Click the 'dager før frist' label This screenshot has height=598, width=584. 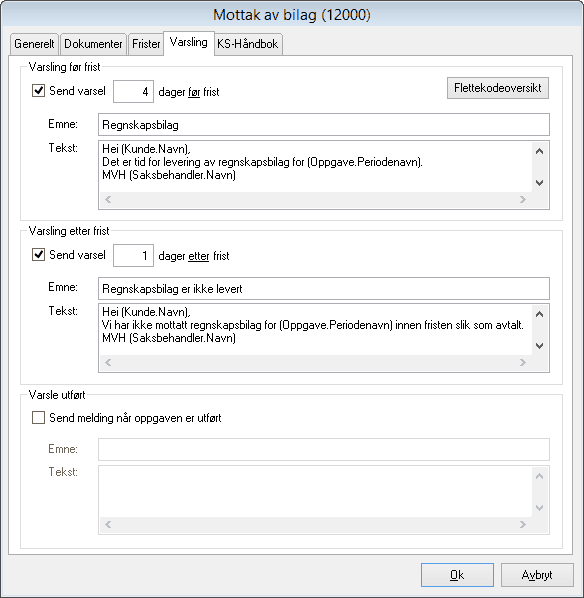tap(189, 92)
